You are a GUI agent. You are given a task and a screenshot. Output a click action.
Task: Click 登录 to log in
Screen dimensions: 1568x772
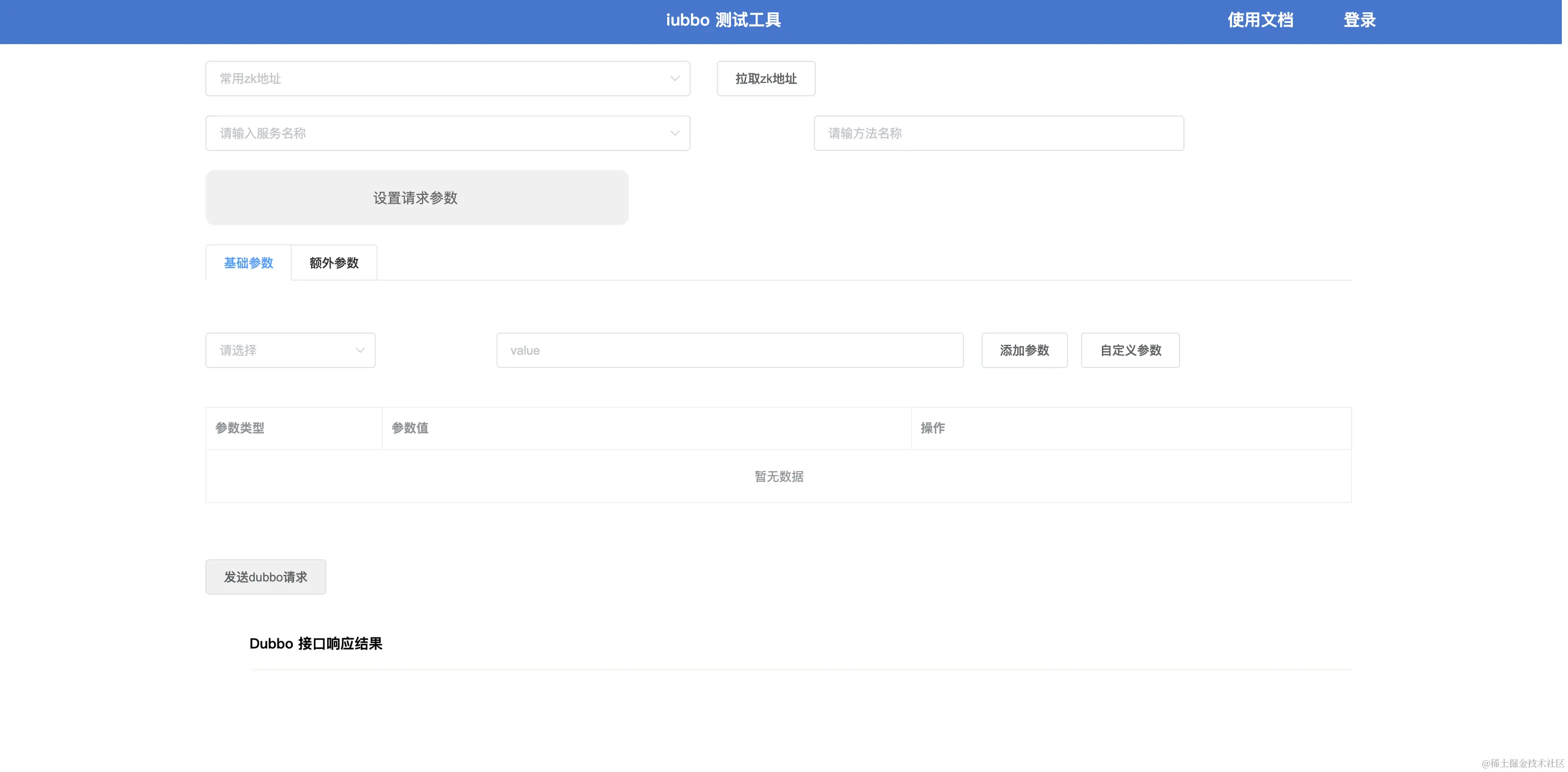[x=1359, y=20]
